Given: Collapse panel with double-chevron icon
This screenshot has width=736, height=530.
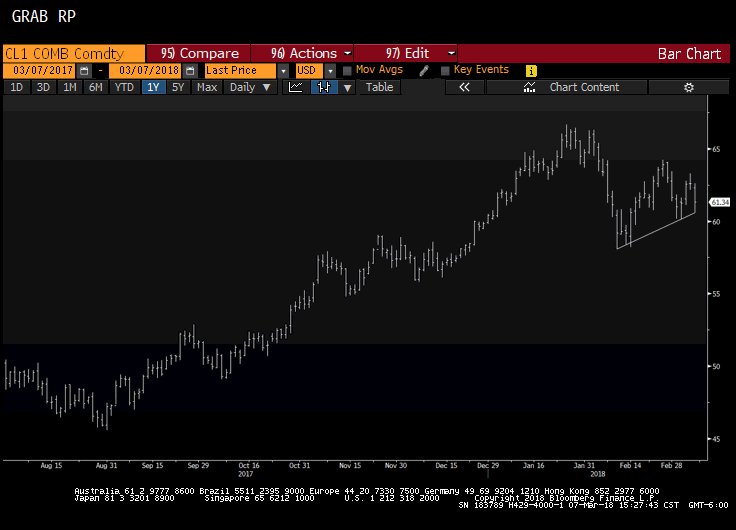Looking at the screenshot, I should click(464, 87).
